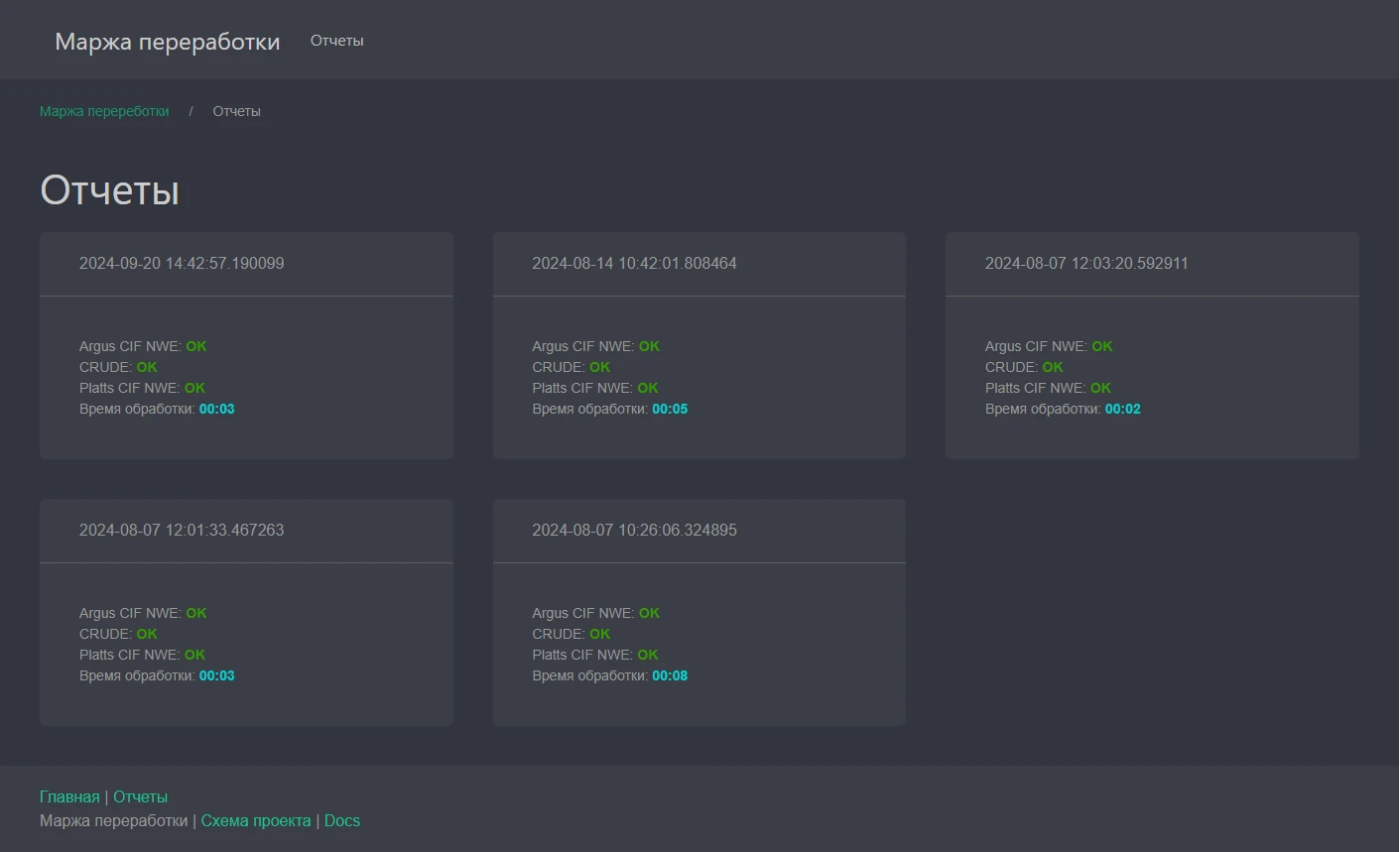Select report header 2024-08-07 12:03:20.592911

click(1085, 264)
